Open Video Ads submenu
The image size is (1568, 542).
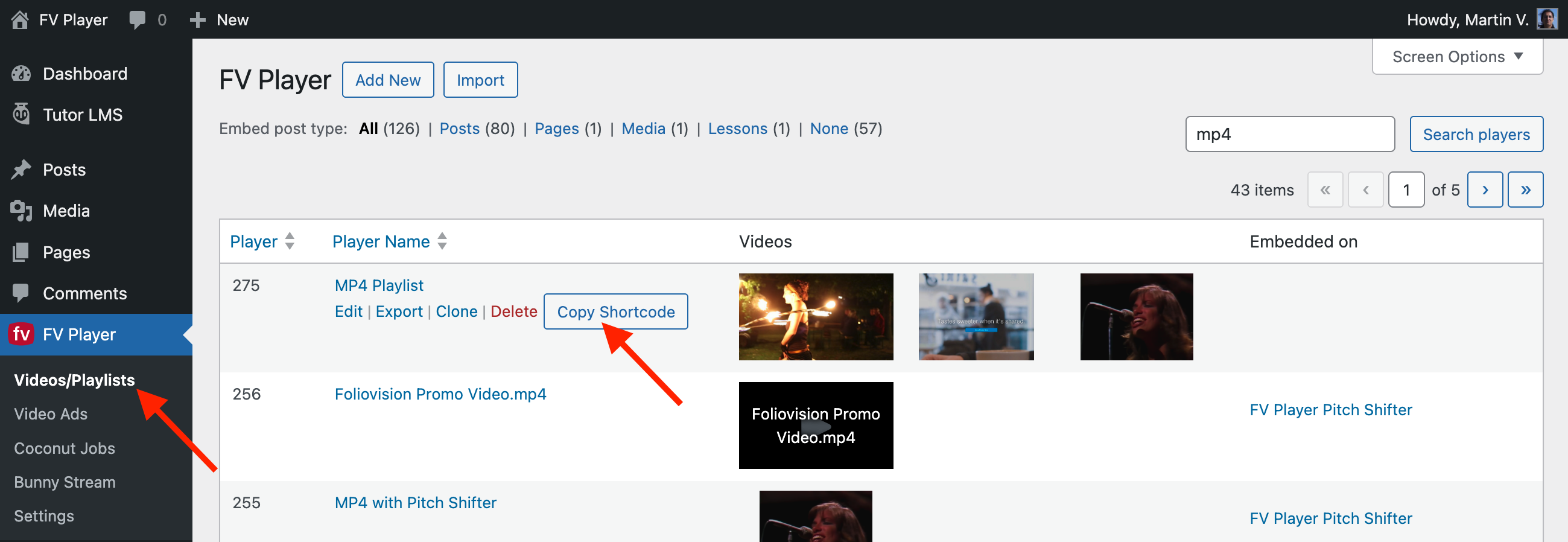(x=51, y=414)
